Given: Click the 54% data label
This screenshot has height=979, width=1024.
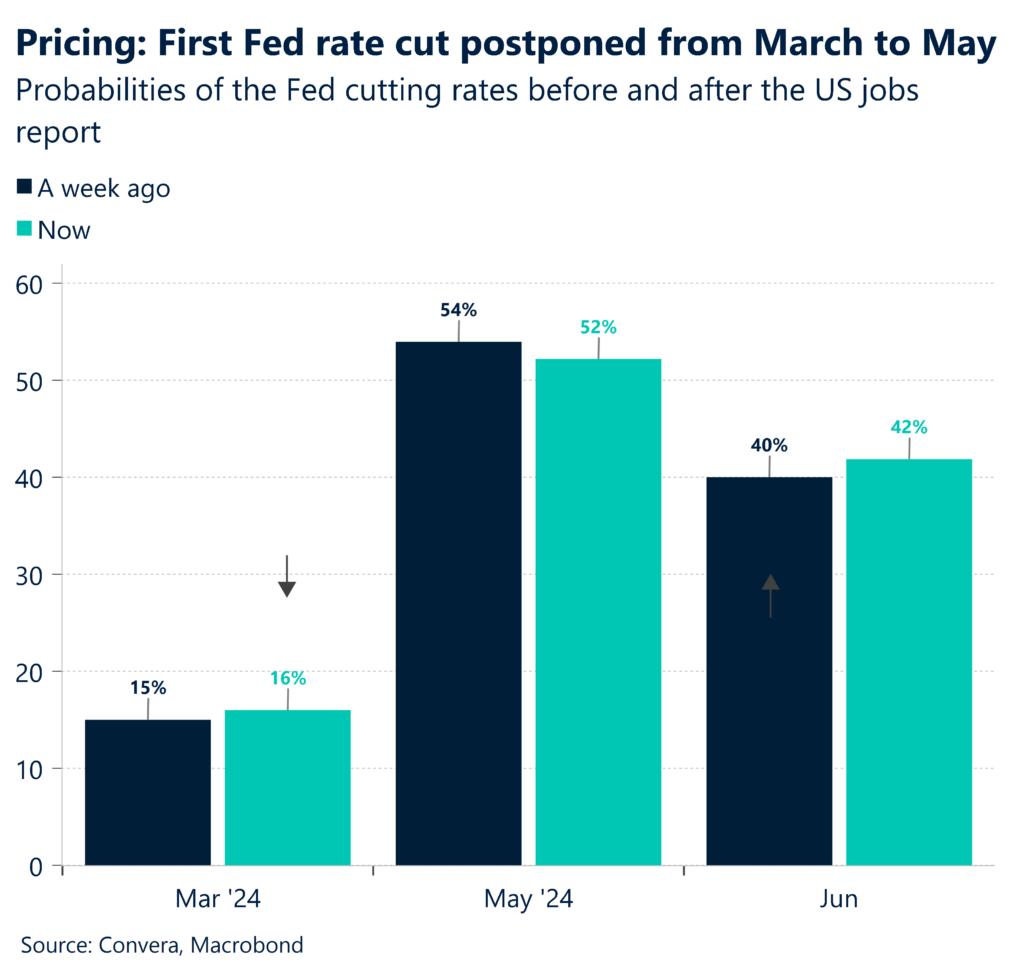Looking at the screenshot, I should tap(459, 310).
